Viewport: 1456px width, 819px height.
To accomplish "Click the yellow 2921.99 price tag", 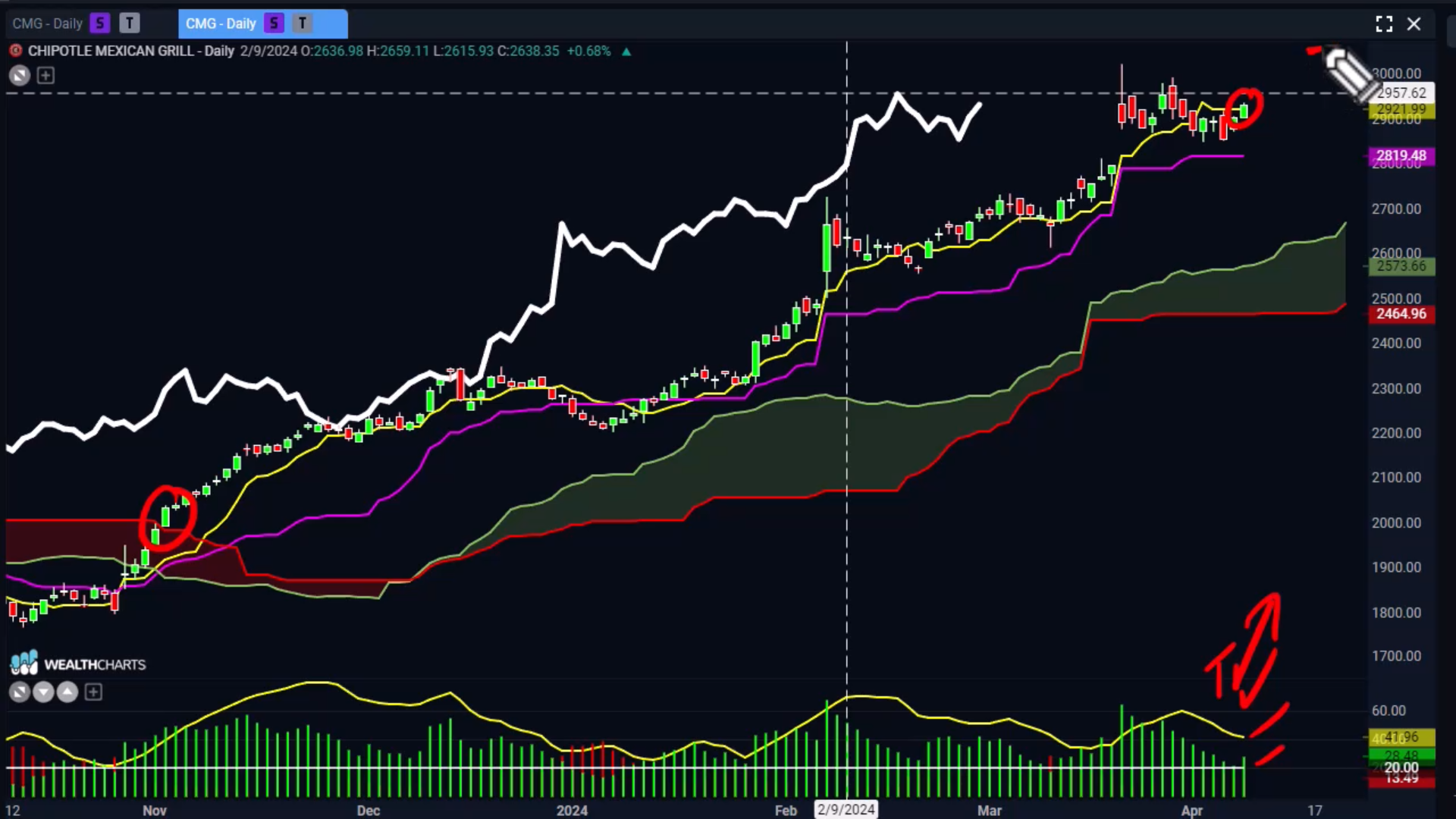I will click(x=1401, y=109).
